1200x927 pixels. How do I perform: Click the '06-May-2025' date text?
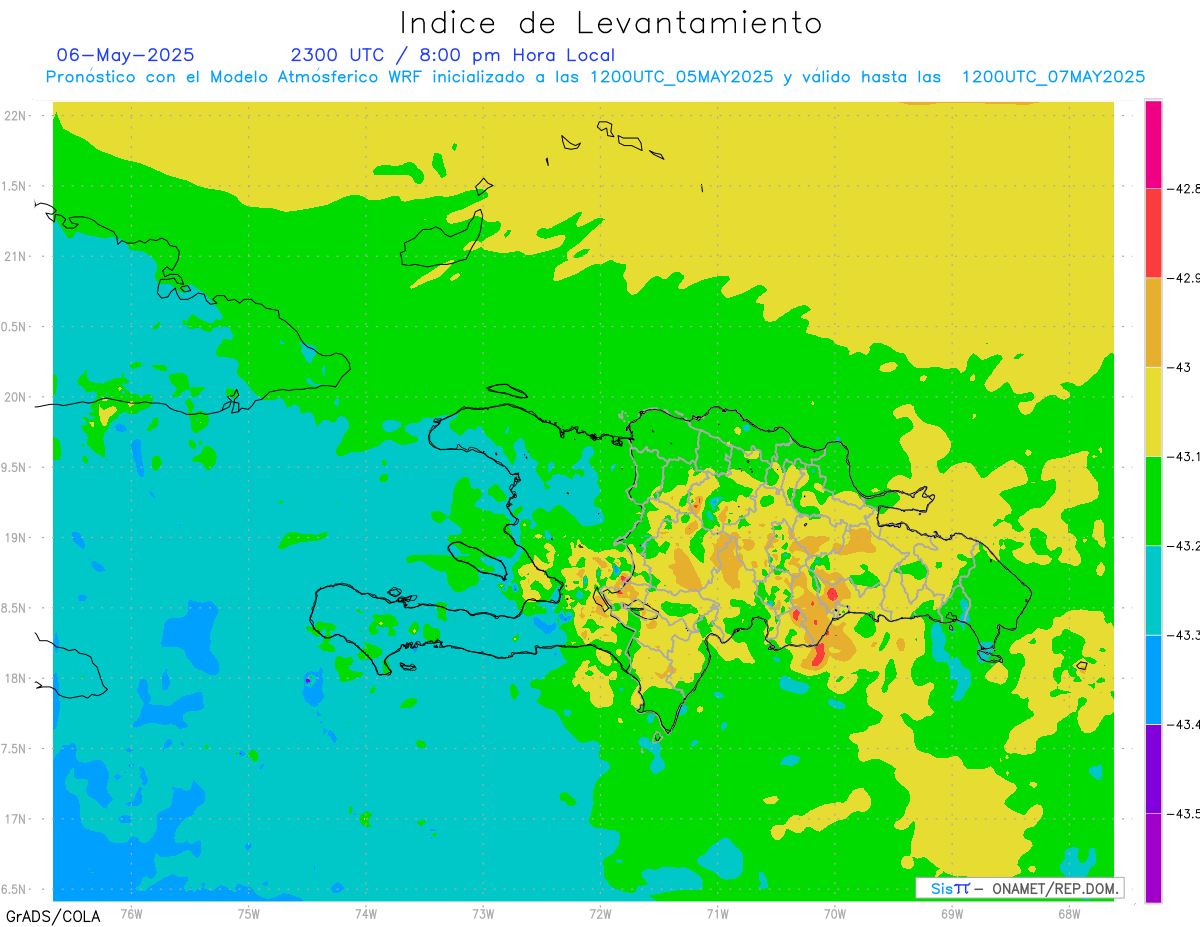click(x=125, y=55)
